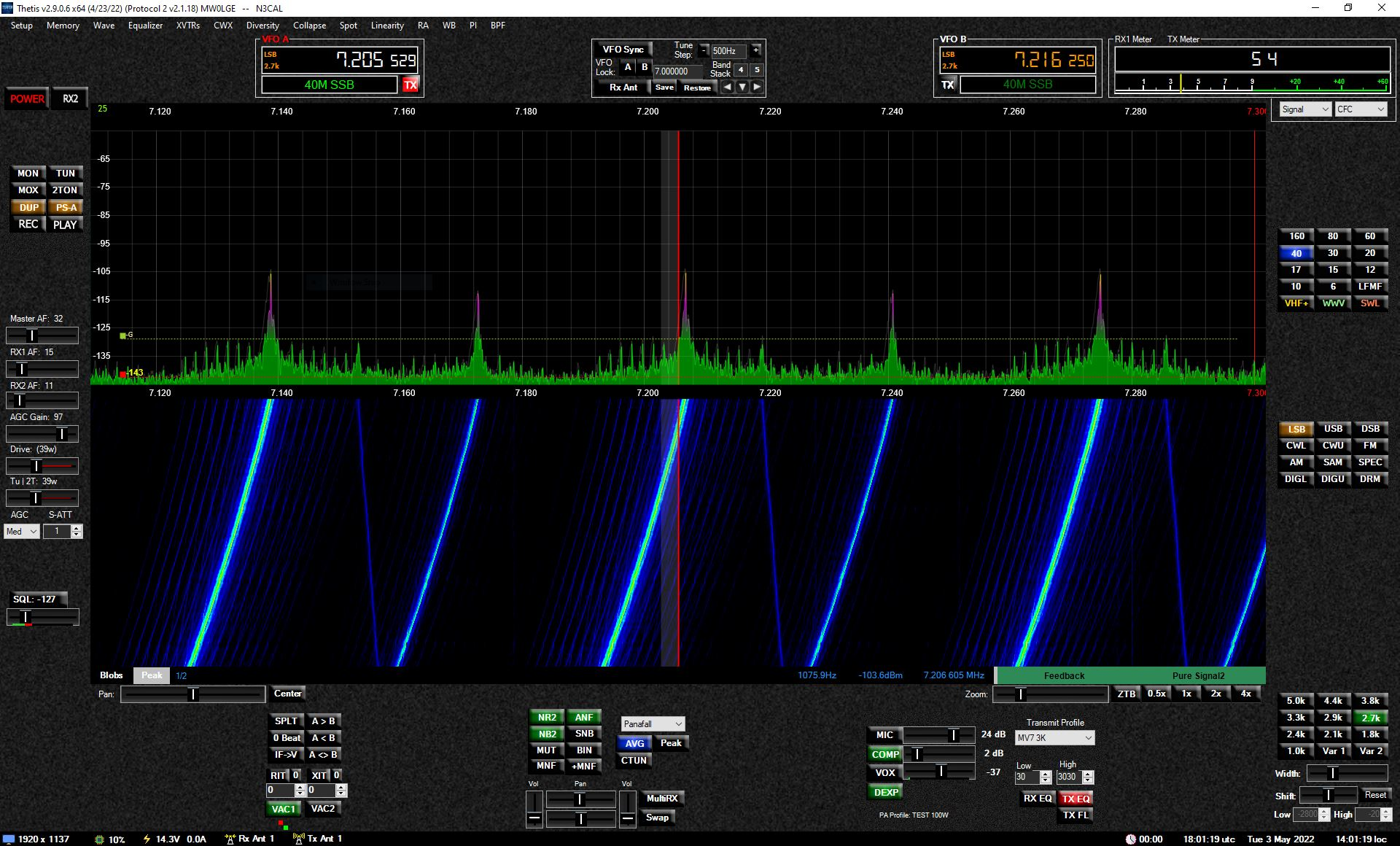Screen dimensions: 1400x846
Task: Increase the RIT offset stepper
Action: click(x=300, y=787)
